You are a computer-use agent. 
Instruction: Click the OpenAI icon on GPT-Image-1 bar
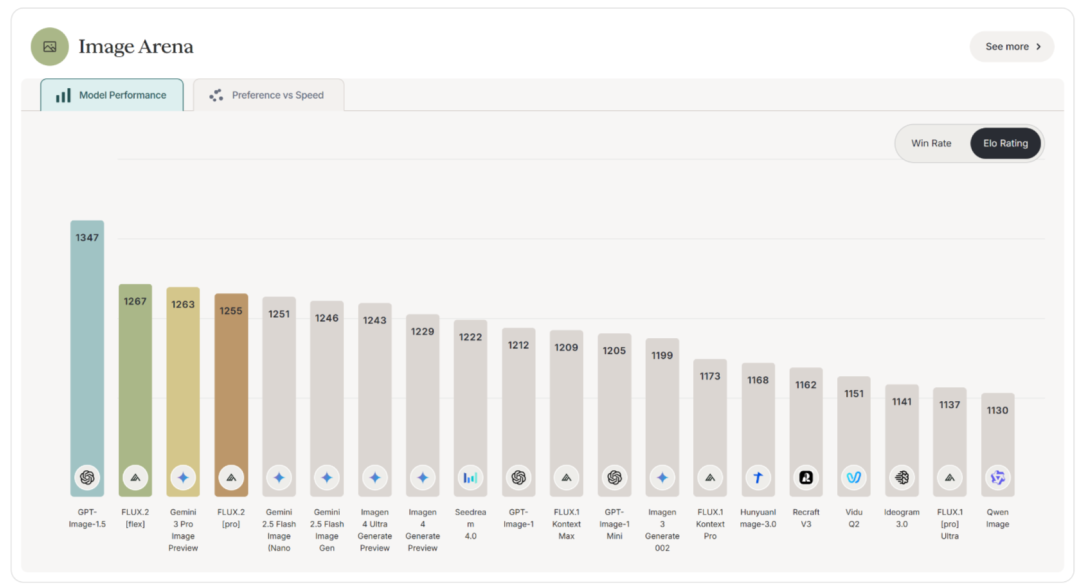[x=519, y=477]
